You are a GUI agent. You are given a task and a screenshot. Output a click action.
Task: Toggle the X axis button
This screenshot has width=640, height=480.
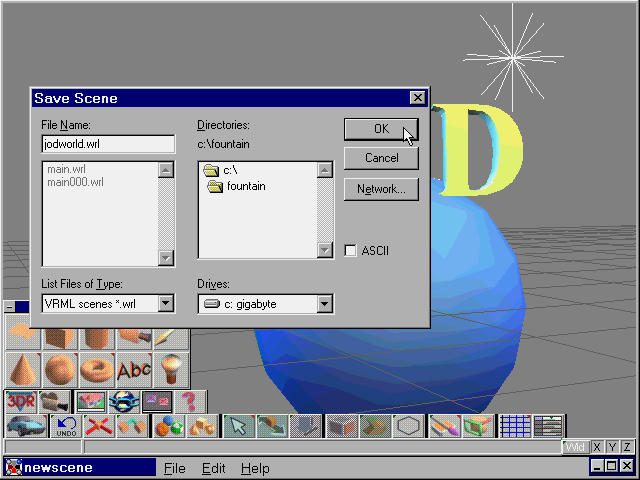click(x=597, y=447)
